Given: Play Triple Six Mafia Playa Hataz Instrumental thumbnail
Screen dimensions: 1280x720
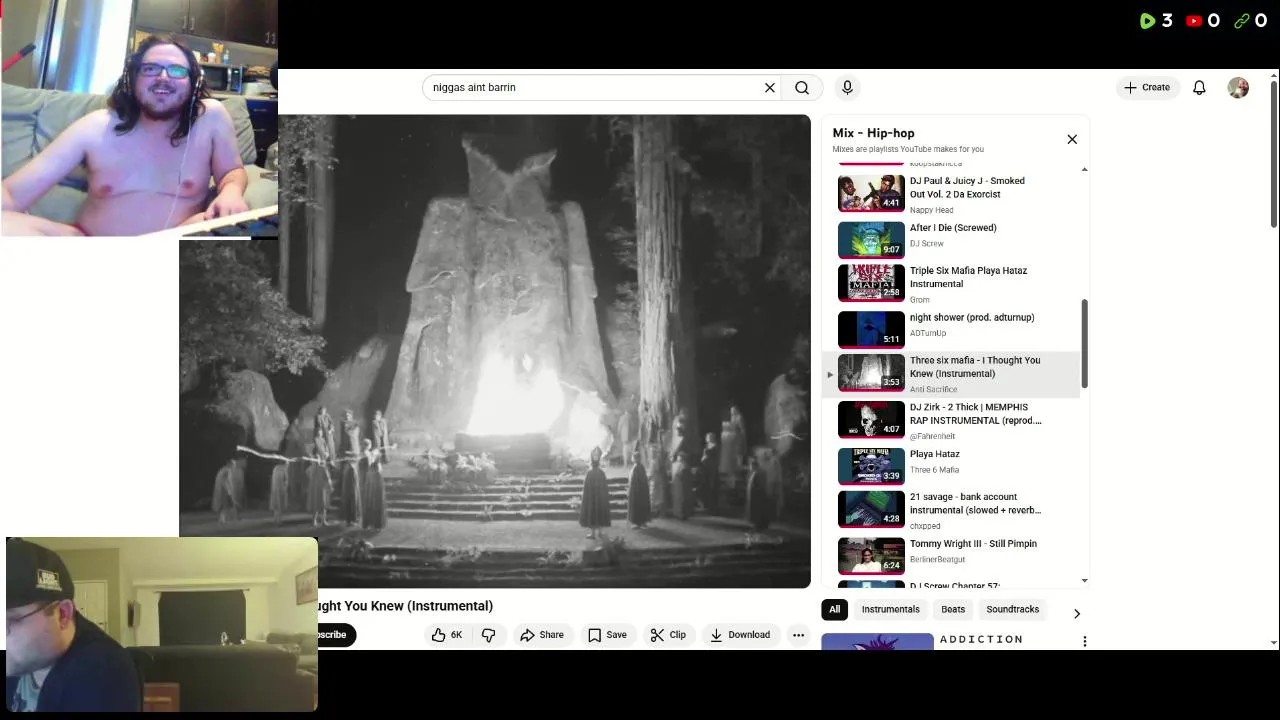Looking at the screenshot, I should tap(871, 283).
